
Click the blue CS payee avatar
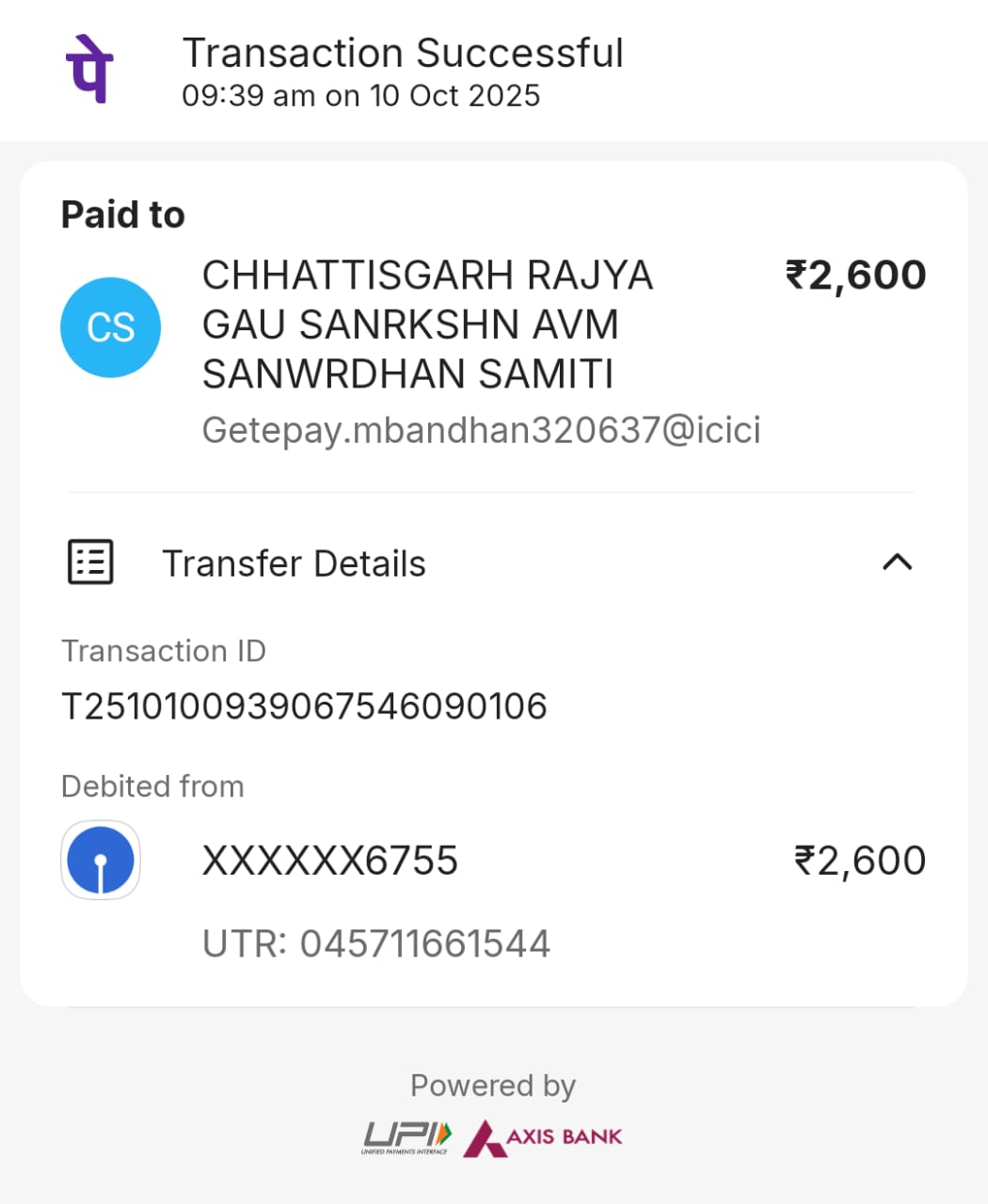pyautogui.click(x=110, y=327)
